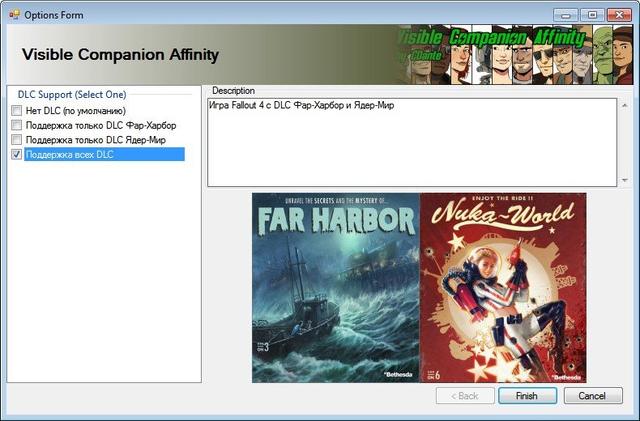This screenshot has width=640, height=421.
Task: Click the Finish button
Action: (527, 396)
